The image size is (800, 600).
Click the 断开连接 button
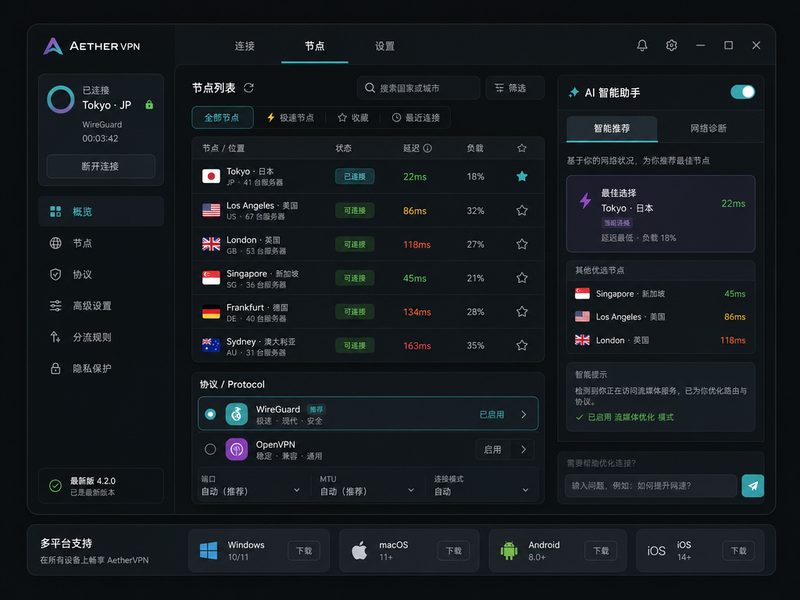[101, 166]
